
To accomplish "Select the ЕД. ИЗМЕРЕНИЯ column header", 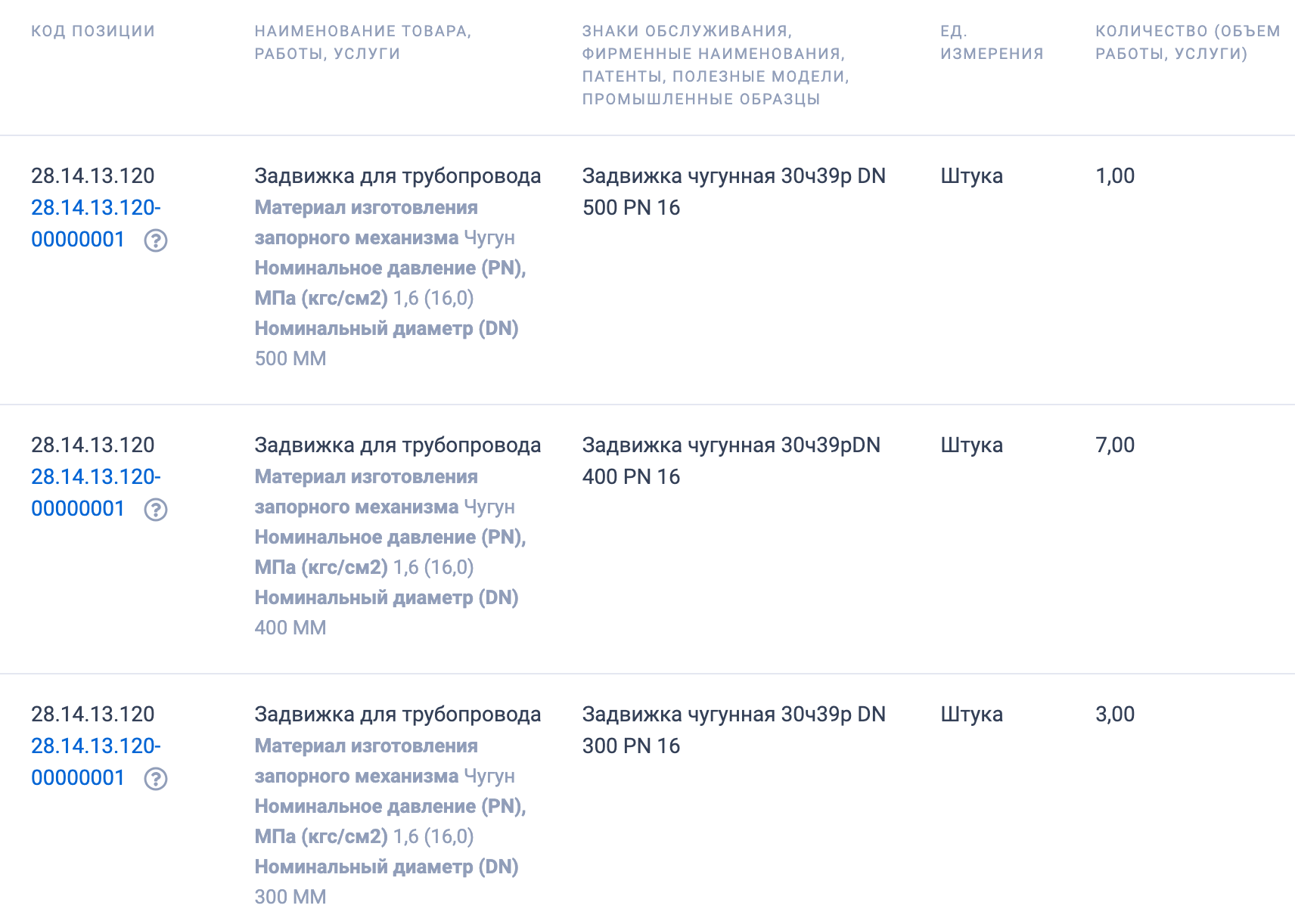I will (991, 42).
